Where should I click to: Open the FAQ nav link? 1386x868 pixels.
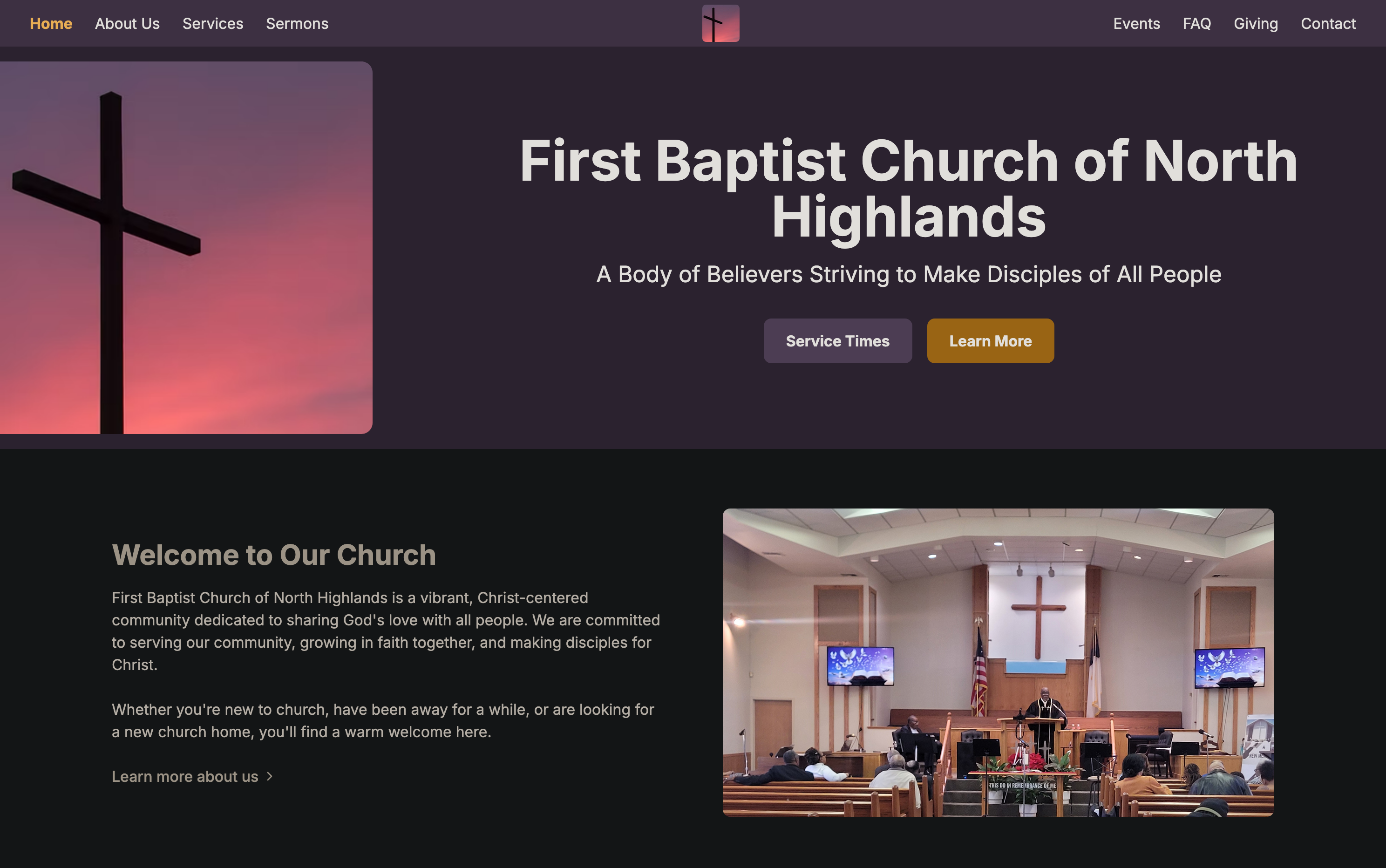coord(1197,24)
